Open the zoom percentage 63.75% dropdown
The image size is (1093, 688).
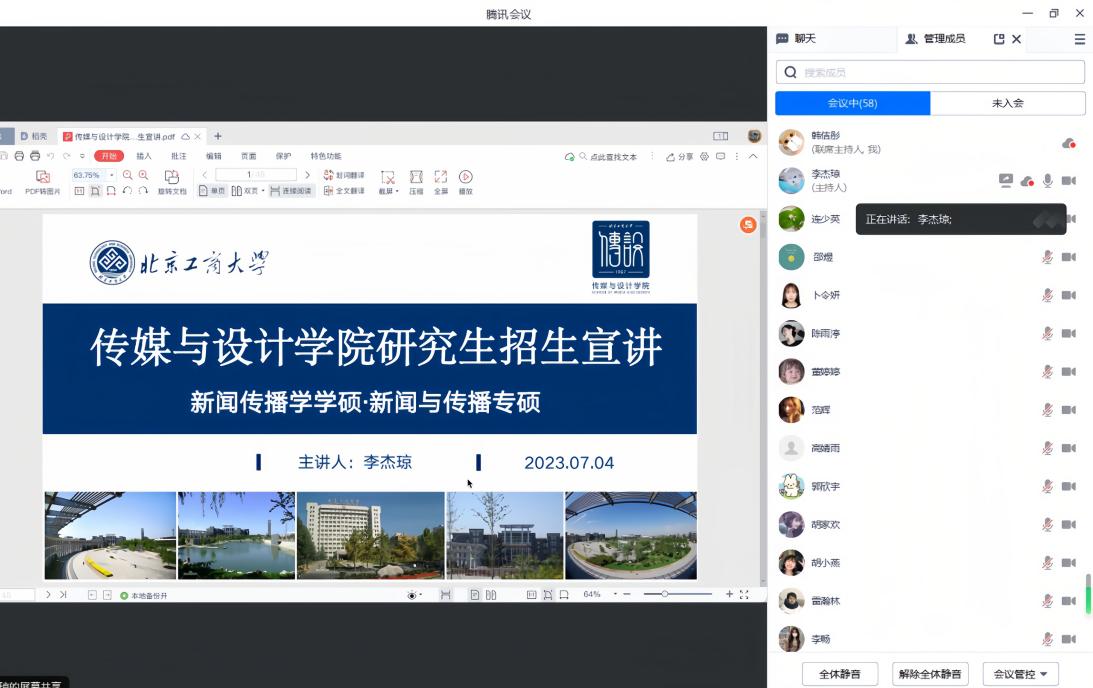[x=113, y=175]
